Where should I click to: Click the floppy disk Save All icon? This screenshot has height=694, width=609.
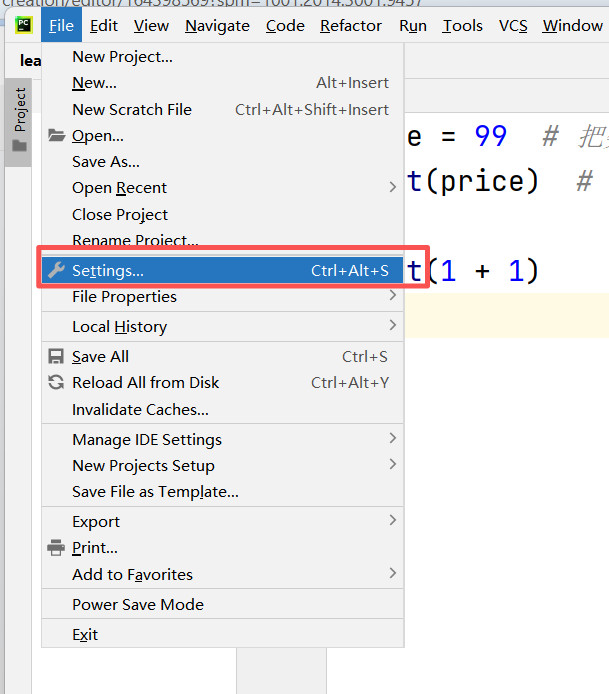tap(56, 356)
